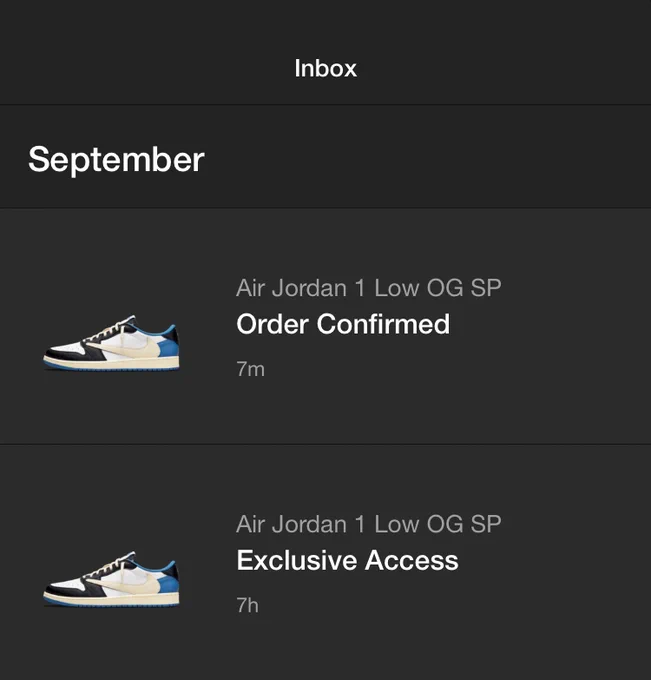The image size is (651, 680).
Task: Select the 7m timestamp
Action: pyautogui.click(x=250, y=369)
